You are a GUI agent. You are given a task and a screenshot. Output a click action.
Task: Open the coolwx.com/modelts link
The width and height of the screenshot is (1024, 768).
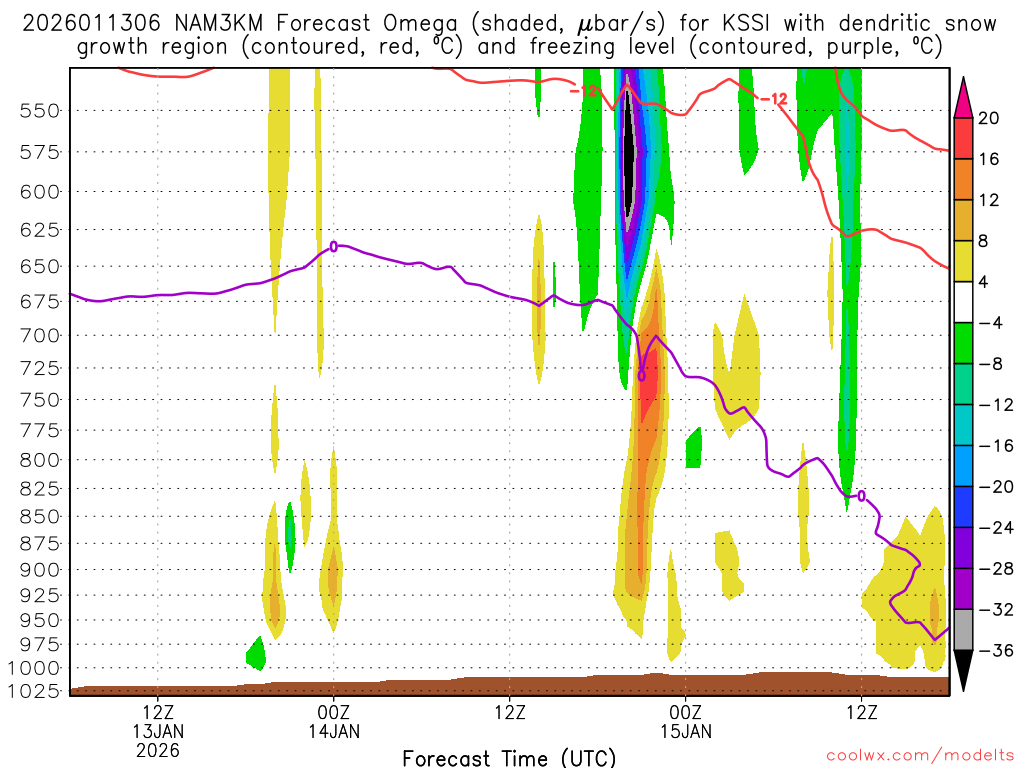(x=920, y=756)
